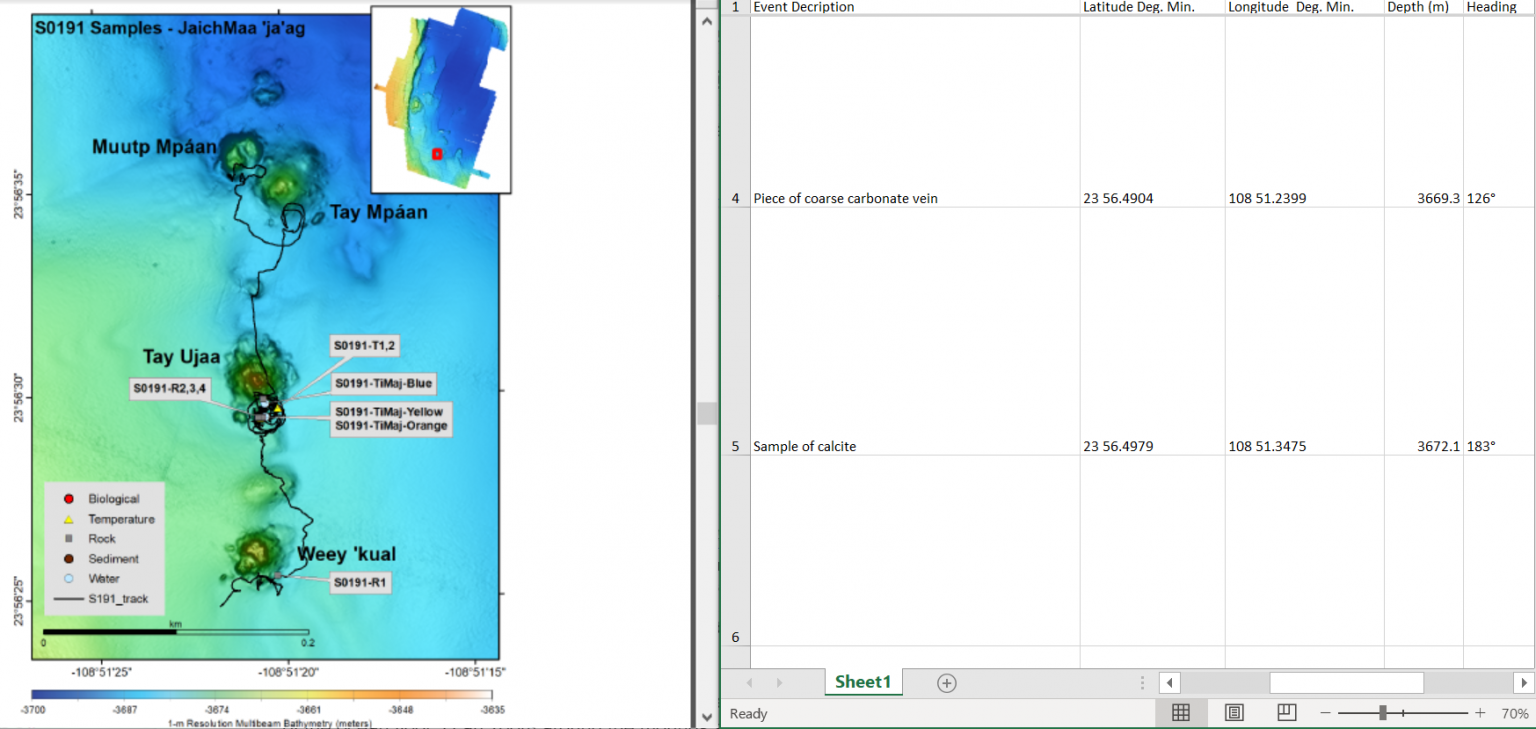The image size is (1536, 729).
Task: Switch to Page Layout view
Action: pos(1234,713)
